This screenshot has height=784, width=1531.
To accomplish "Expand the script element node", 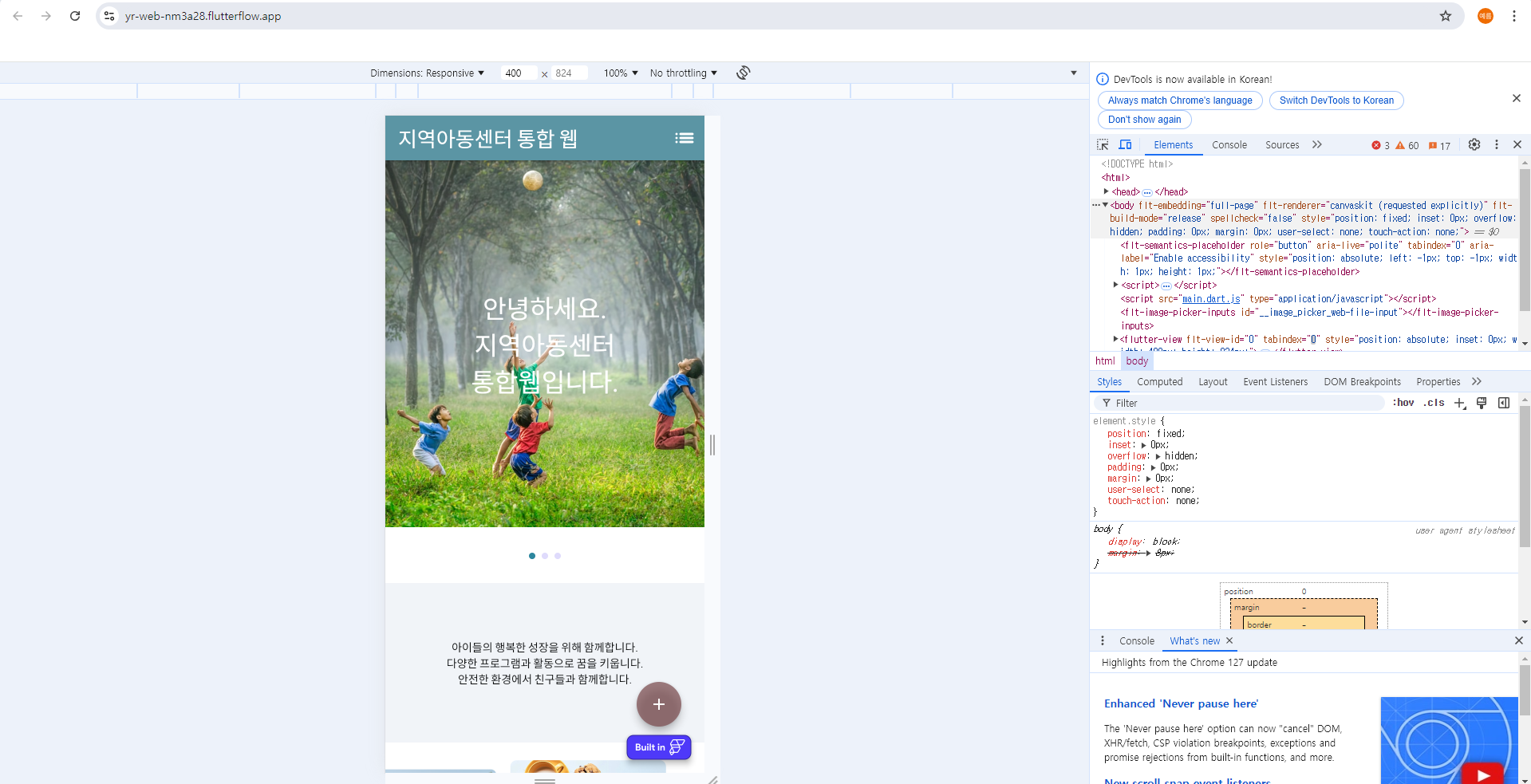I will [x=1115, y=285].
